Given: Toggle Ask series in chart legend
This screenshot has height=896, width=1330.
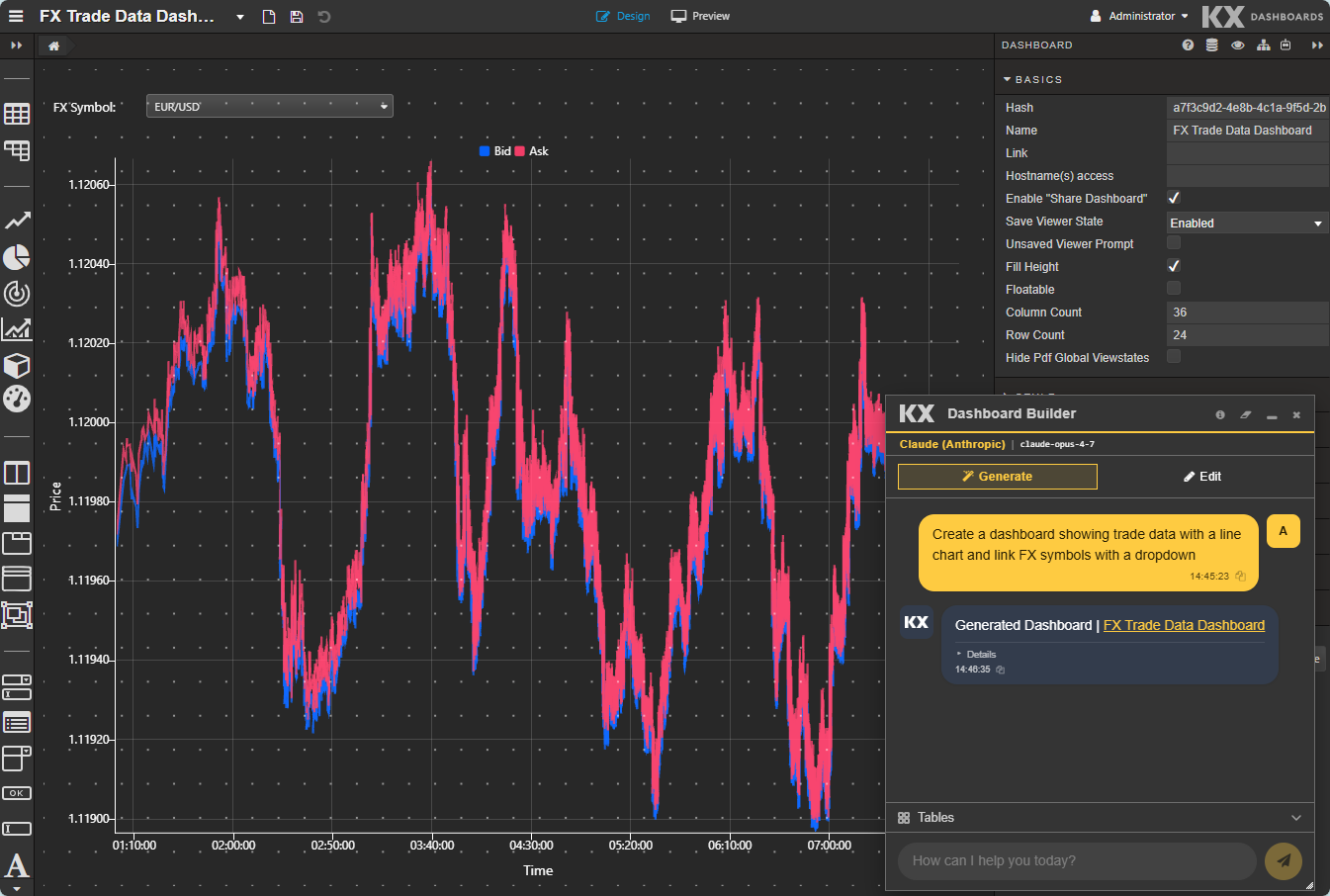Looking at the screenshot, I should point(532,151).
